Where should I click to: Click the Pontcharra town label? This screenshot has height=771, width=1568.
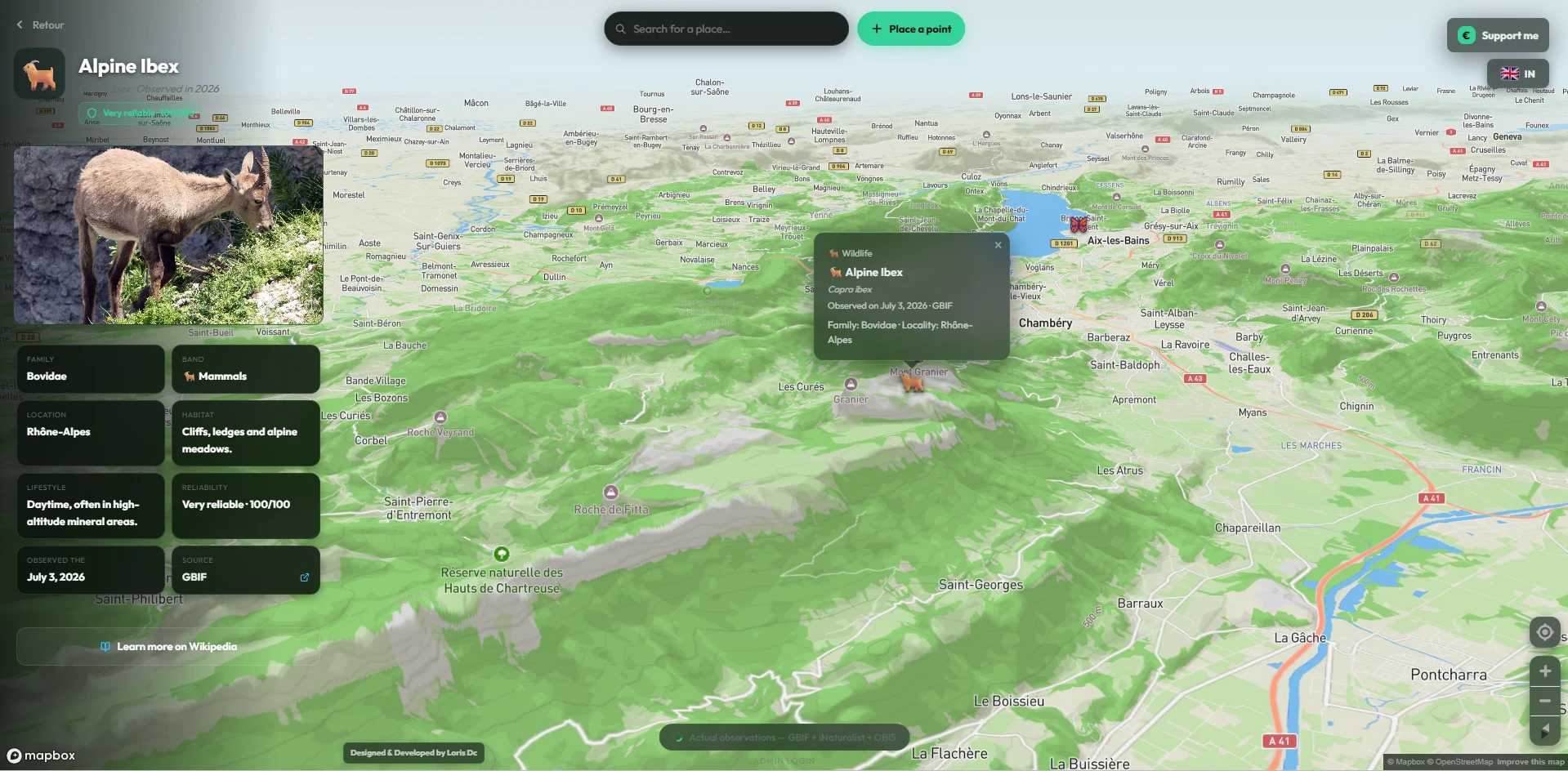click(x=1449, y=675)
